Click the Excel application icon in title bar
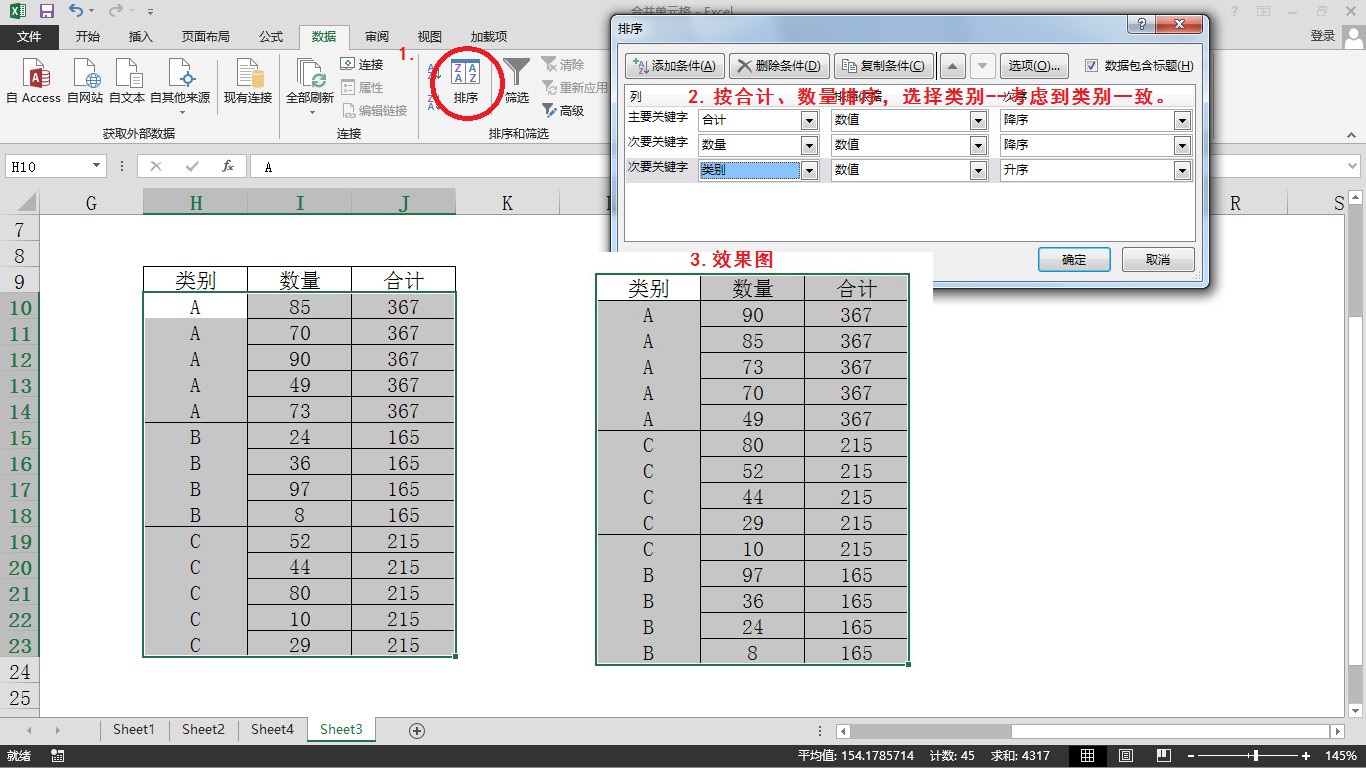Image resolution: width=1366 pixels, height=768 pixels. (x=17, y=11)
